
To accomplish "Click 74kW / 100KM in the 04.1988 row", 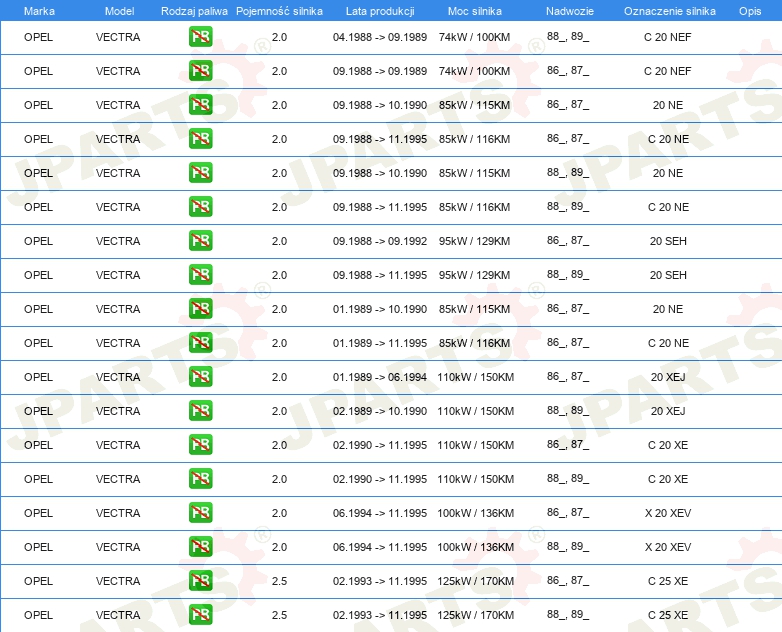I will [x=474, y=37].
